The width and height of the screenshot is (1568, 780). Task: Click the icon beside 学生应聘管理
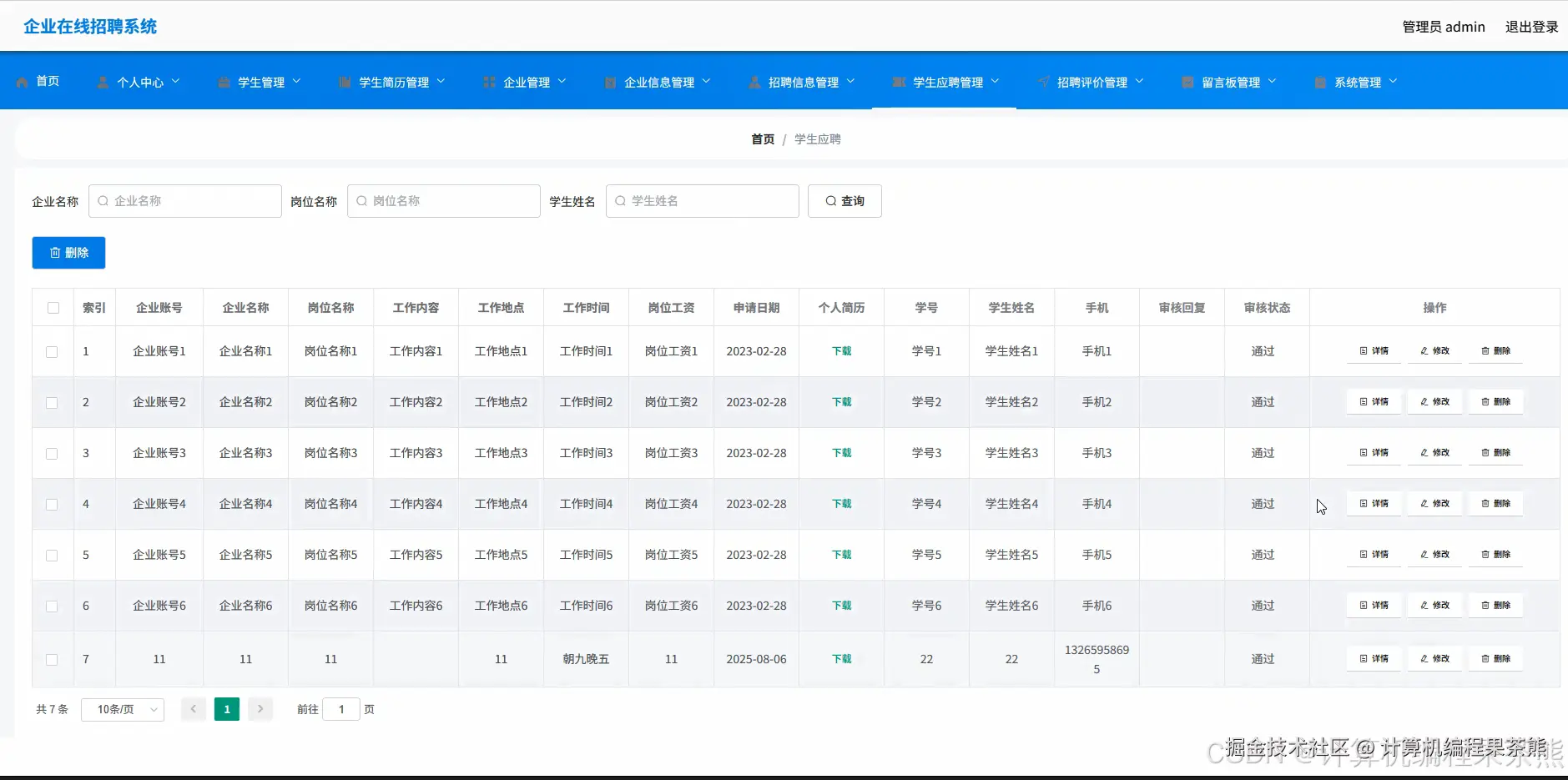click(x=899, y=82)
